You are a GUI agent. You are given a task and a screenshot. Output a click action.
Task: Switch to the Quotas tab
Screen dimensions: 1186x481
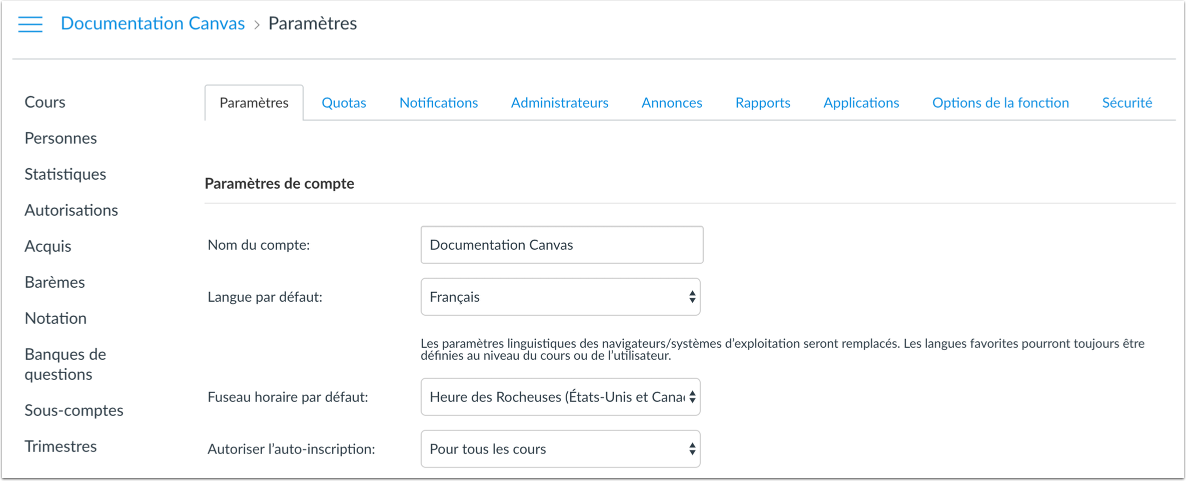click(344, 103)
